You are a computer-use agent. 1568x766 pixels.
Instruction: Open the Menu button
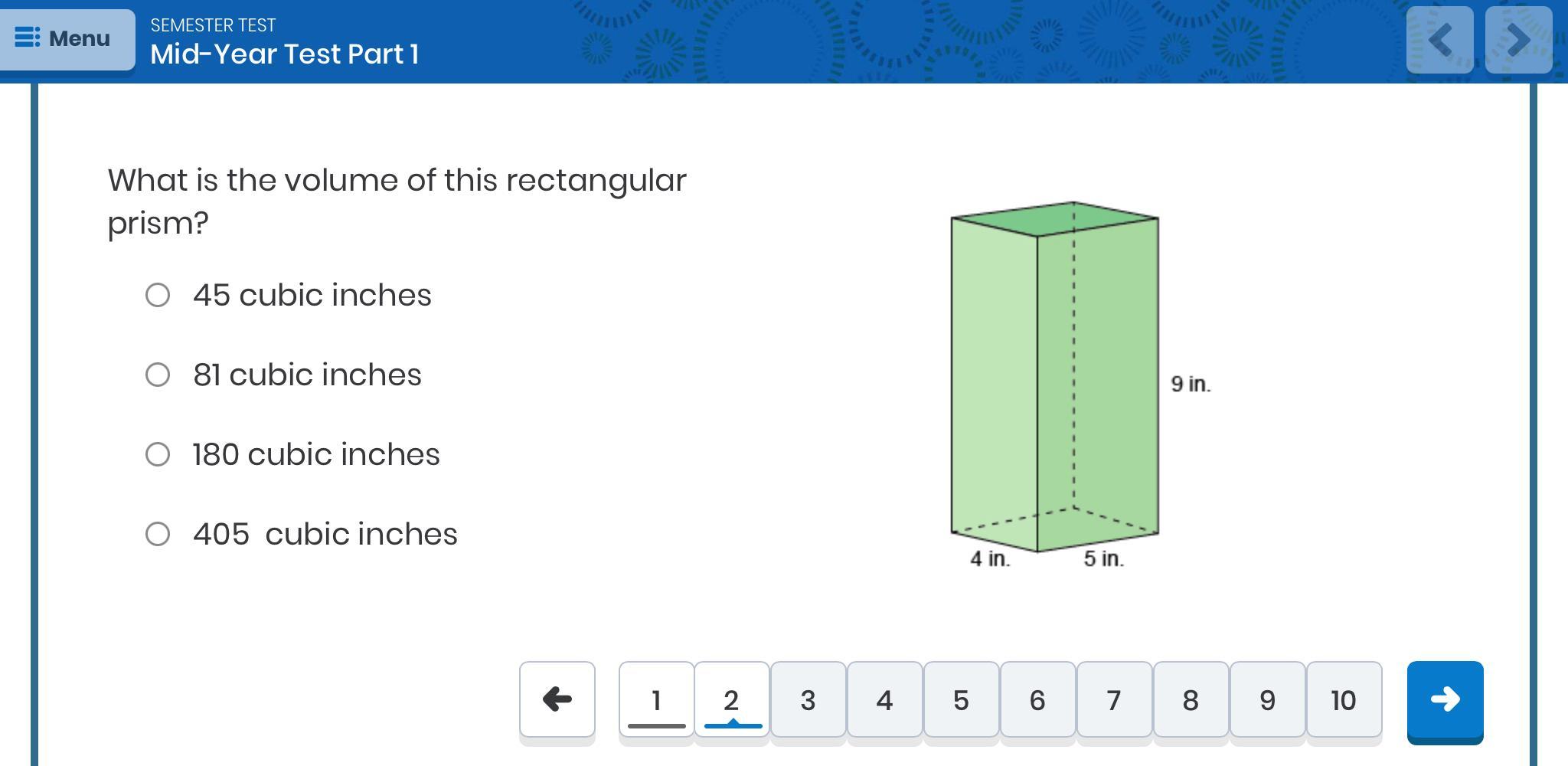click(67, 38)
